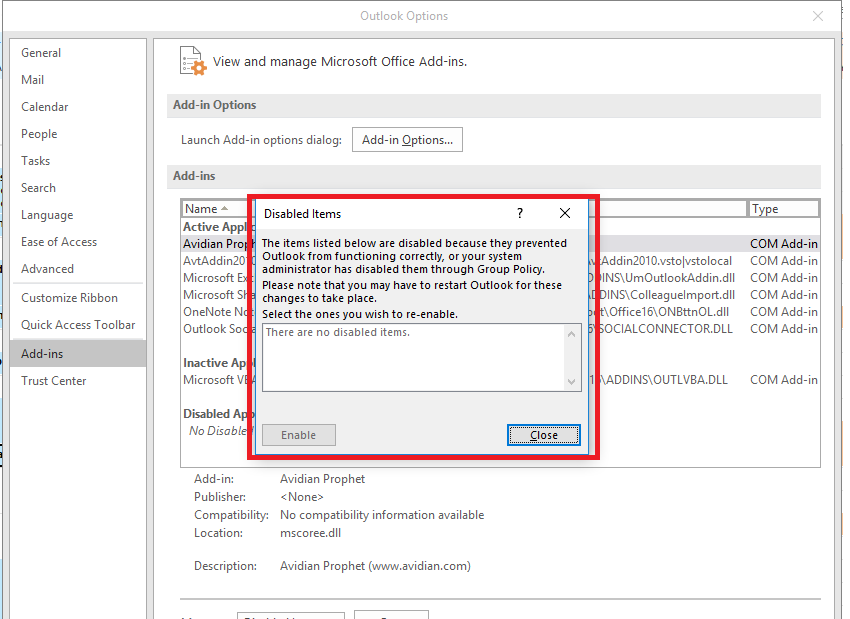This screenshot has height=619, width=850.
Task: Sort add-ins by the Name column header
Action: click(217, 209)
